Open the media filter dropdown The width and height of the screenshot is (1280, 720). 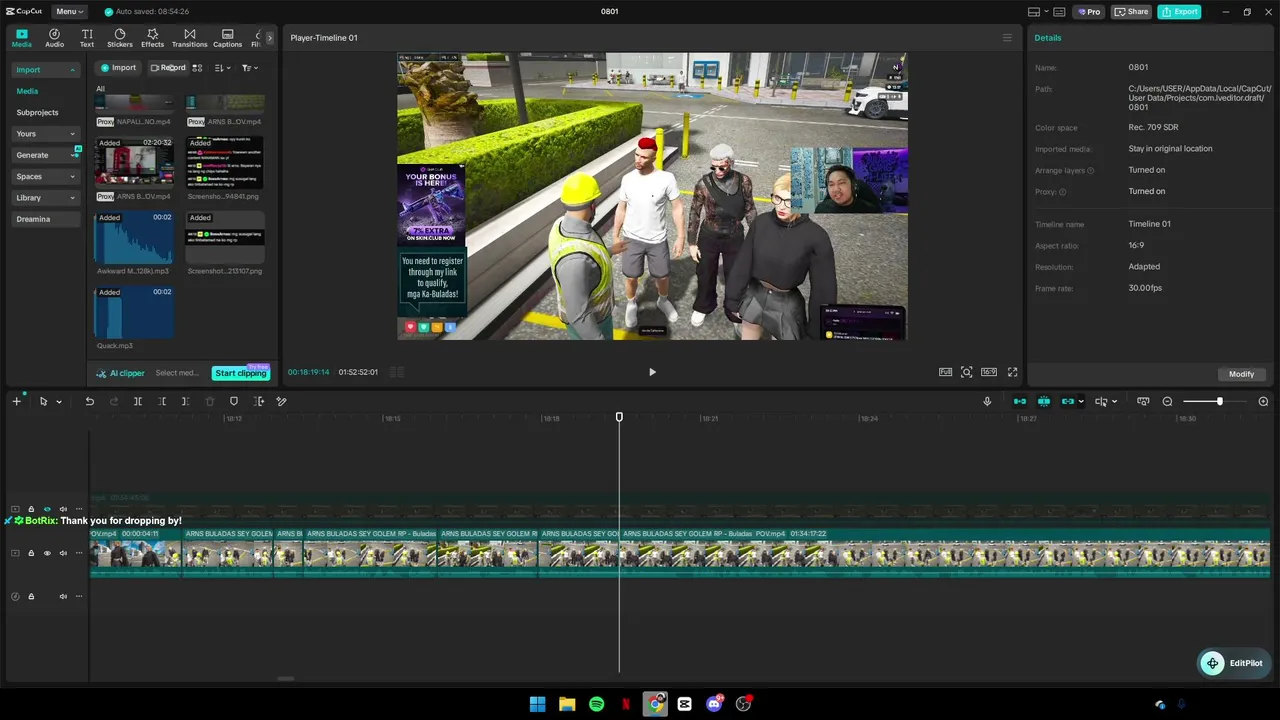(x=250, y=68)
